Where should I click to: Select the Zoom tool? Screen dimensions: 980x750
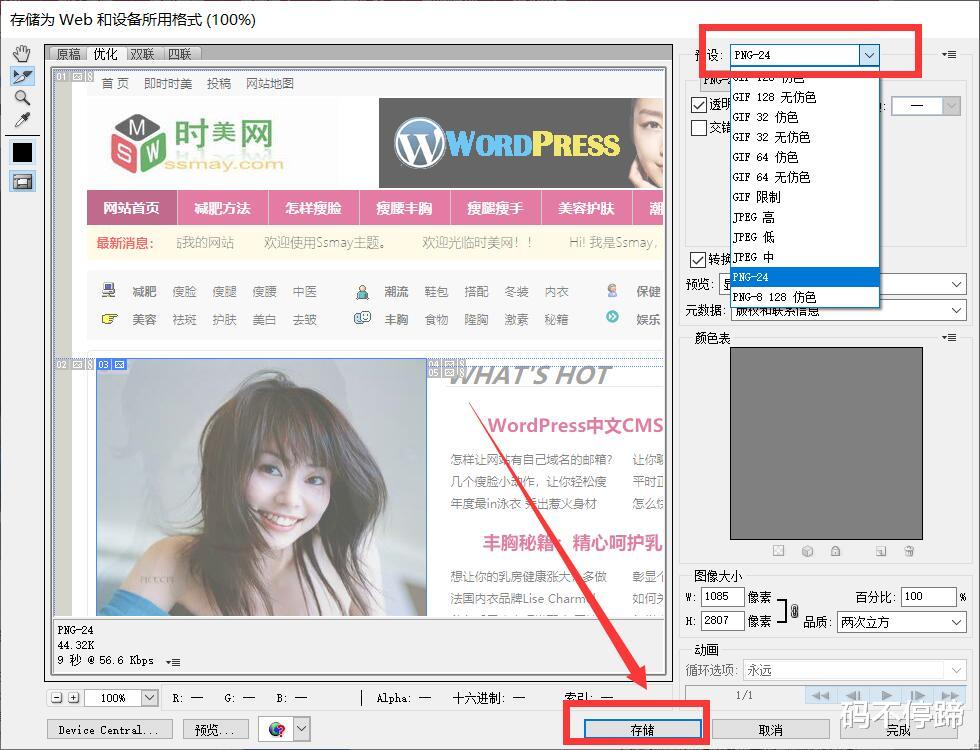coord(22,98)
